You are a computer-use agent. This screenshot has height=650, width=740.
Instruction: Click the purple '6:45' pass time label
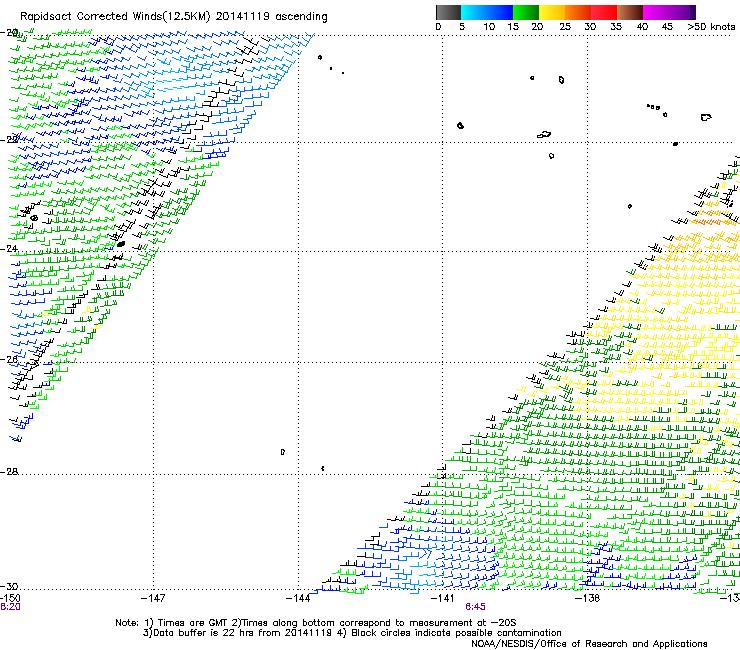coord(475,607)
